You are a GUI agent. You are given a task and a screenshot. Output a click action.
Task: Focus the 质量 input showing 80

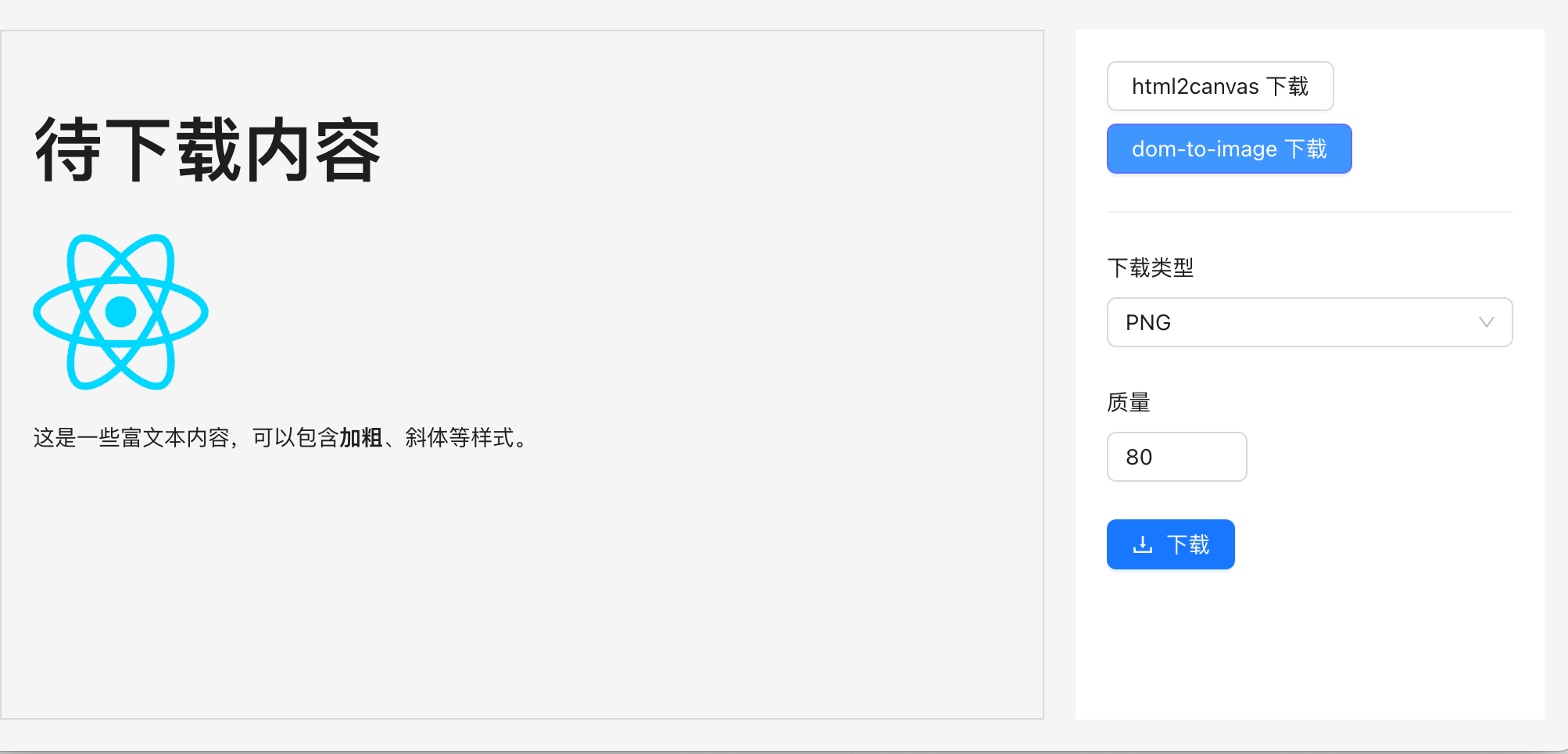[x=1176, y=457]
